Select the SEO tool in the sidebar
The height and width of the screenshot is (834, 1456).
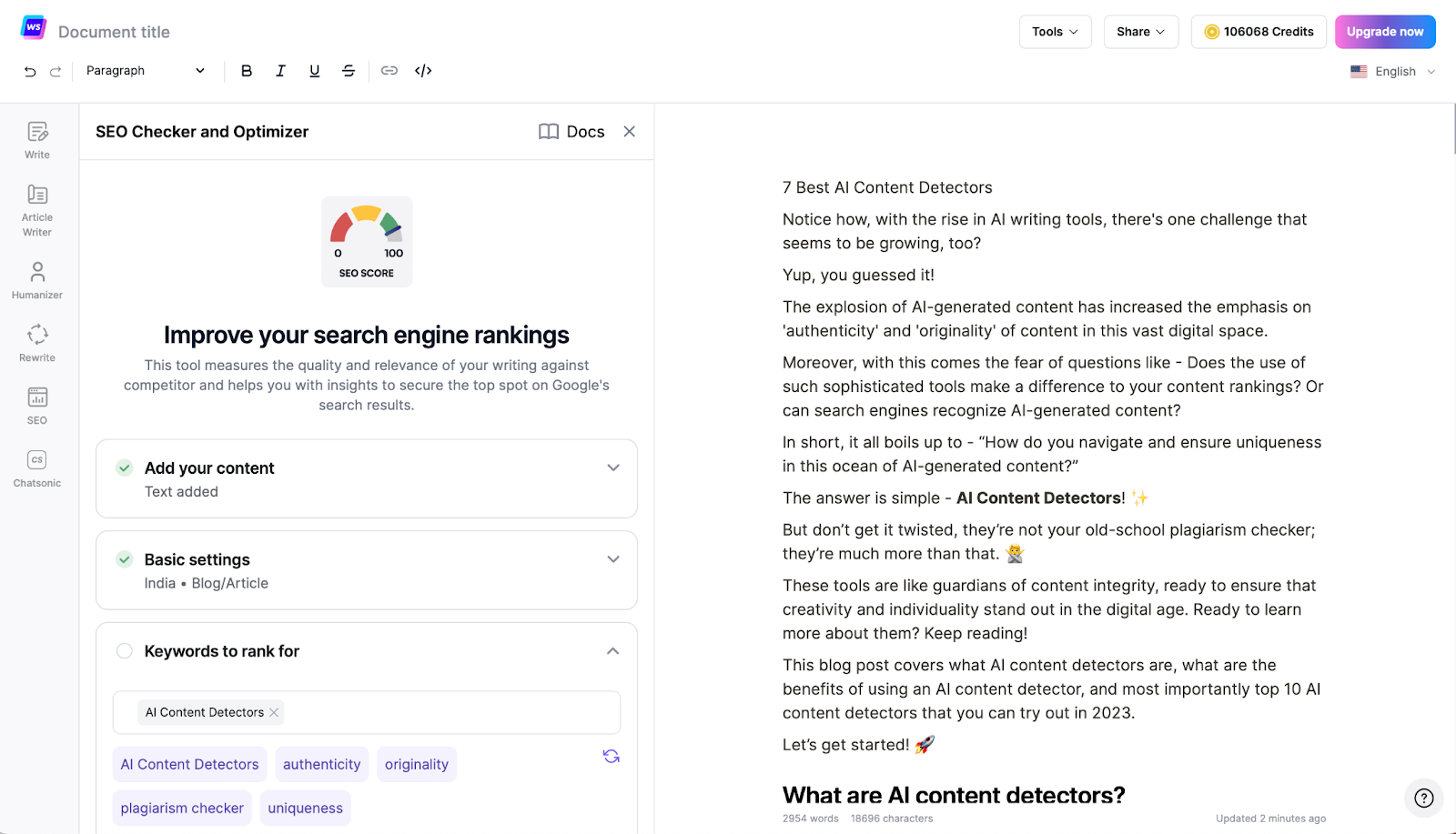(36, 405)
